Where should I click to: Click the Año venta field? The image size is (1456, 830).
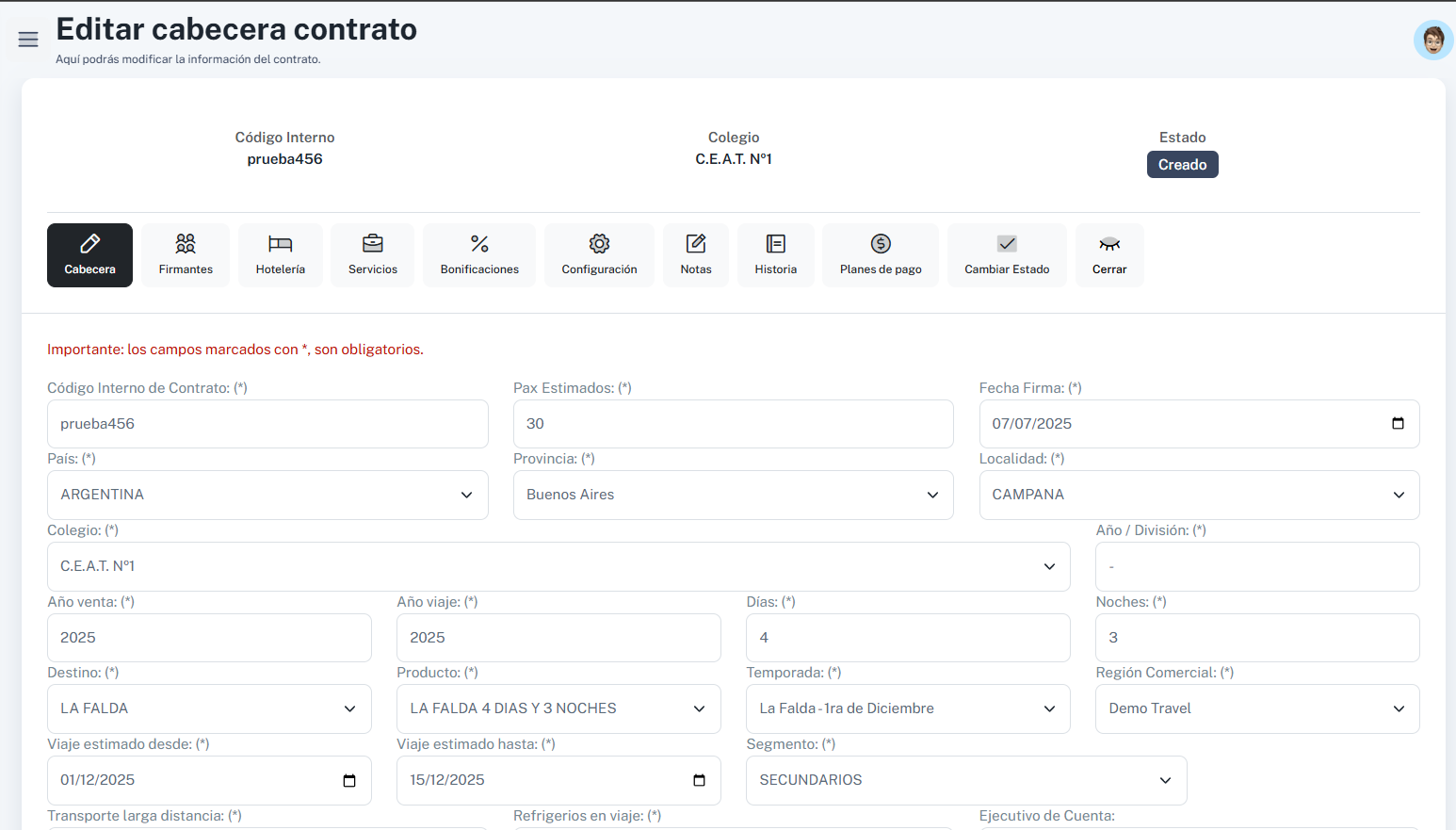(x=209, y=638)
